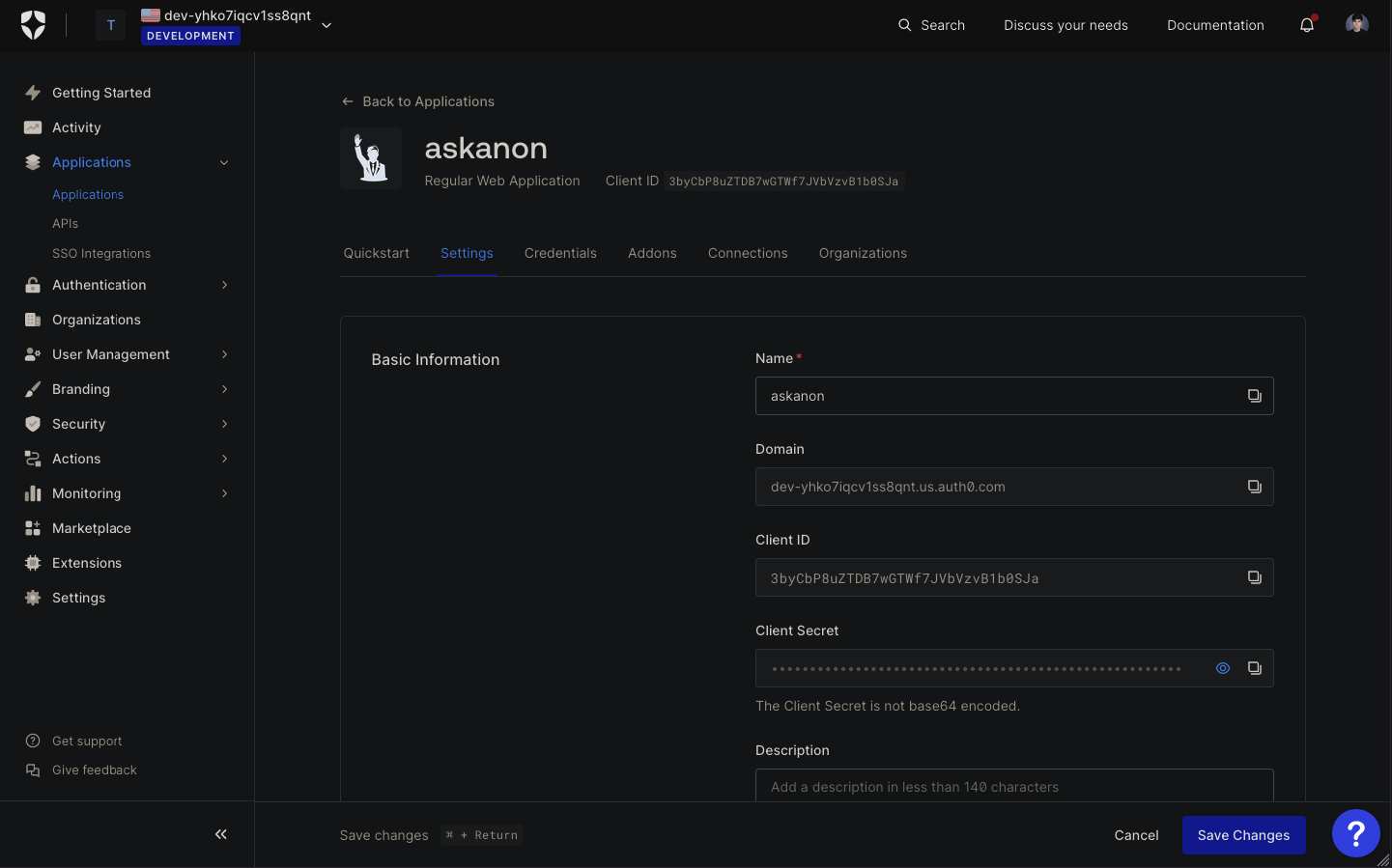Screen dimensions: 1392x868
Task: Expand the Branding menu chevron
Action: (x=224, y=389)
